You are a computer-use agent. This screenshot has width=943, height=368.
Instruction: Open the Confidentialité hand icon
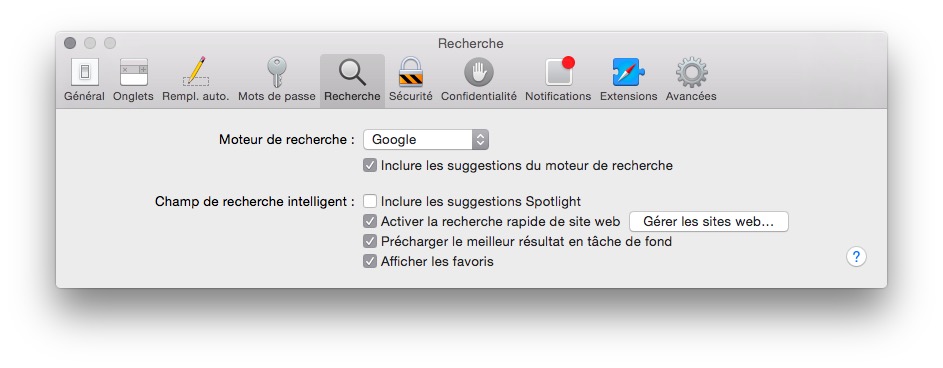(x=479, y=72)
